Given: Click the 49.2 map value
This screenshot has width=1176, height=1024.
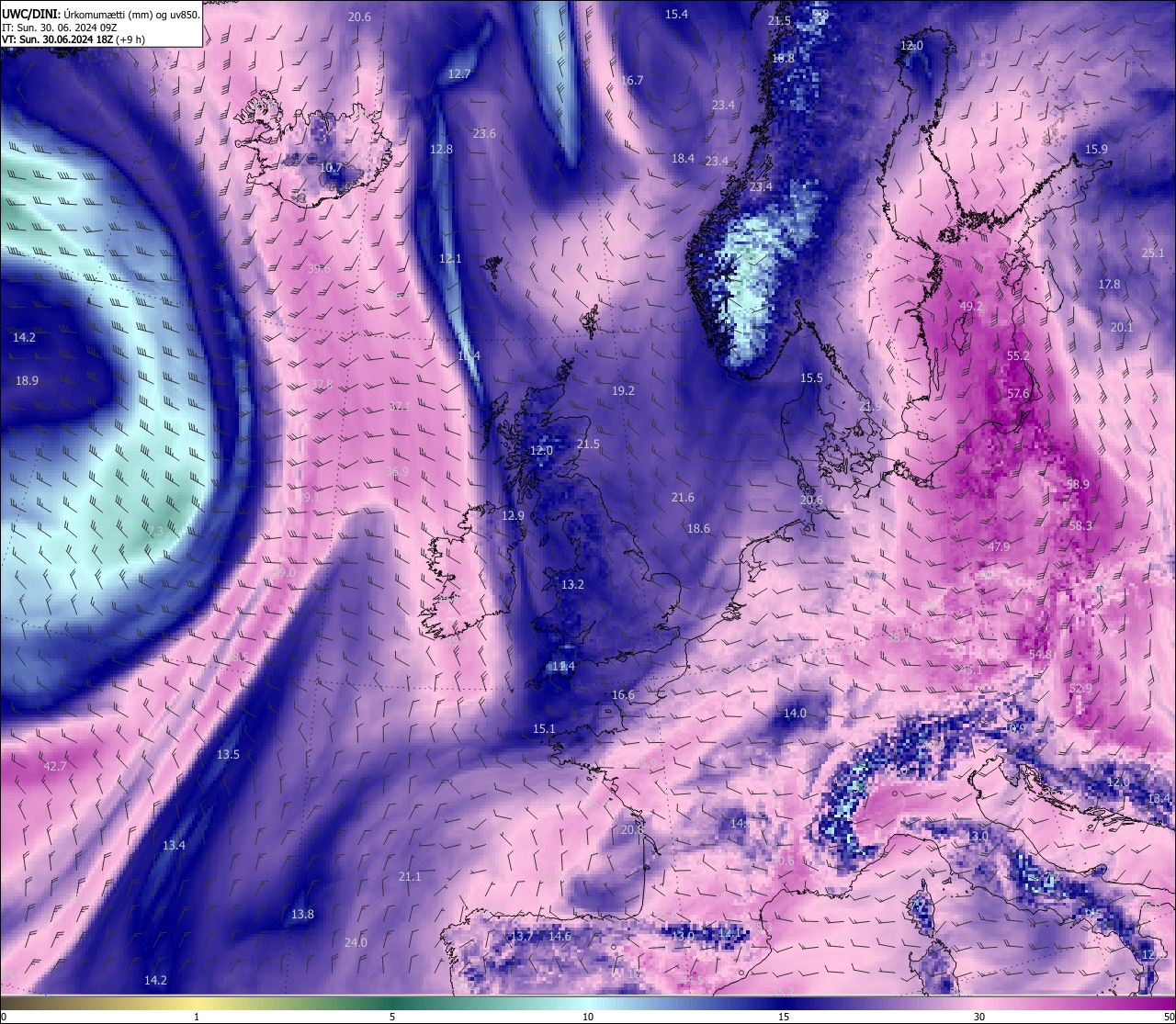Looking at the screenshot, I should tap(970, 306).
